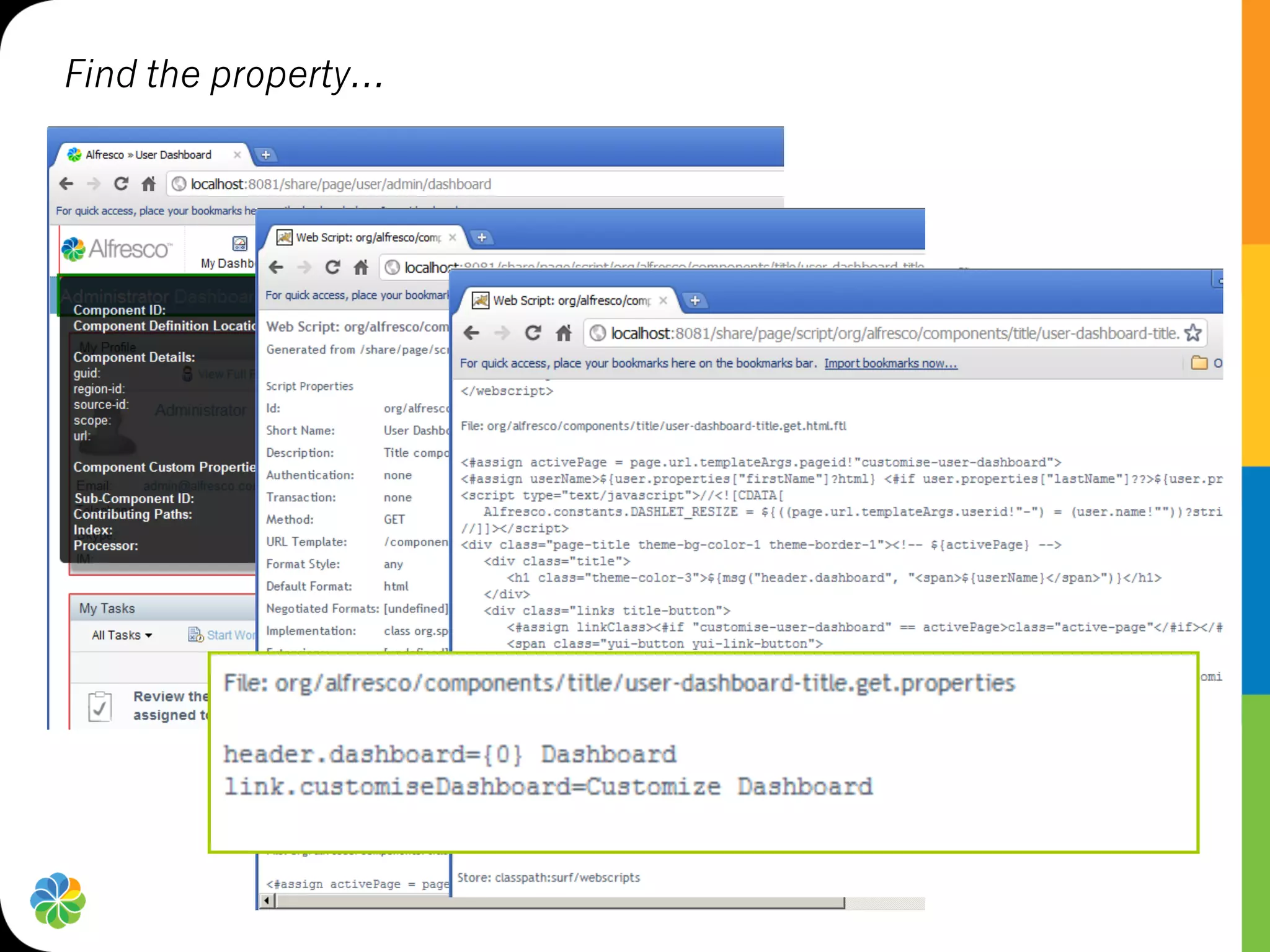Click Home icon in front Web Script window
The image size is (1270, 952).
point(563,333)
